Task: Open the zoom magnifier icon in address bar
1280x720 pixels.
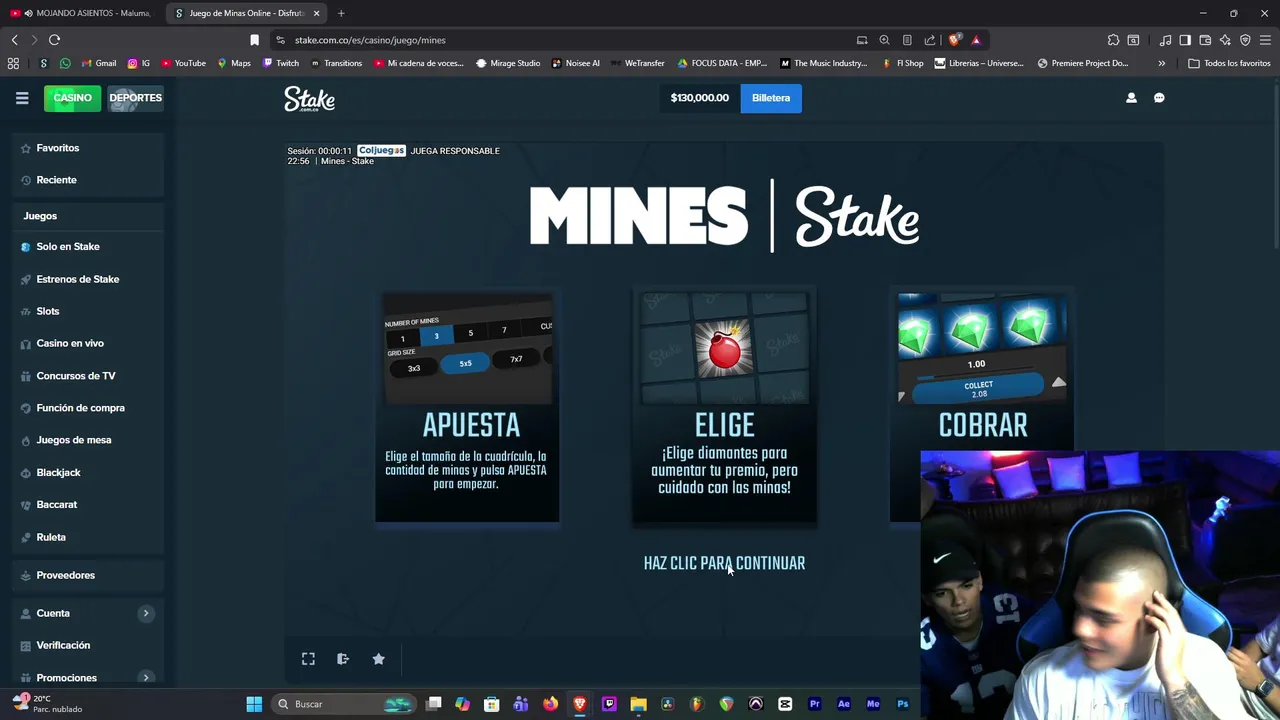Action: [x=884, y=40]
